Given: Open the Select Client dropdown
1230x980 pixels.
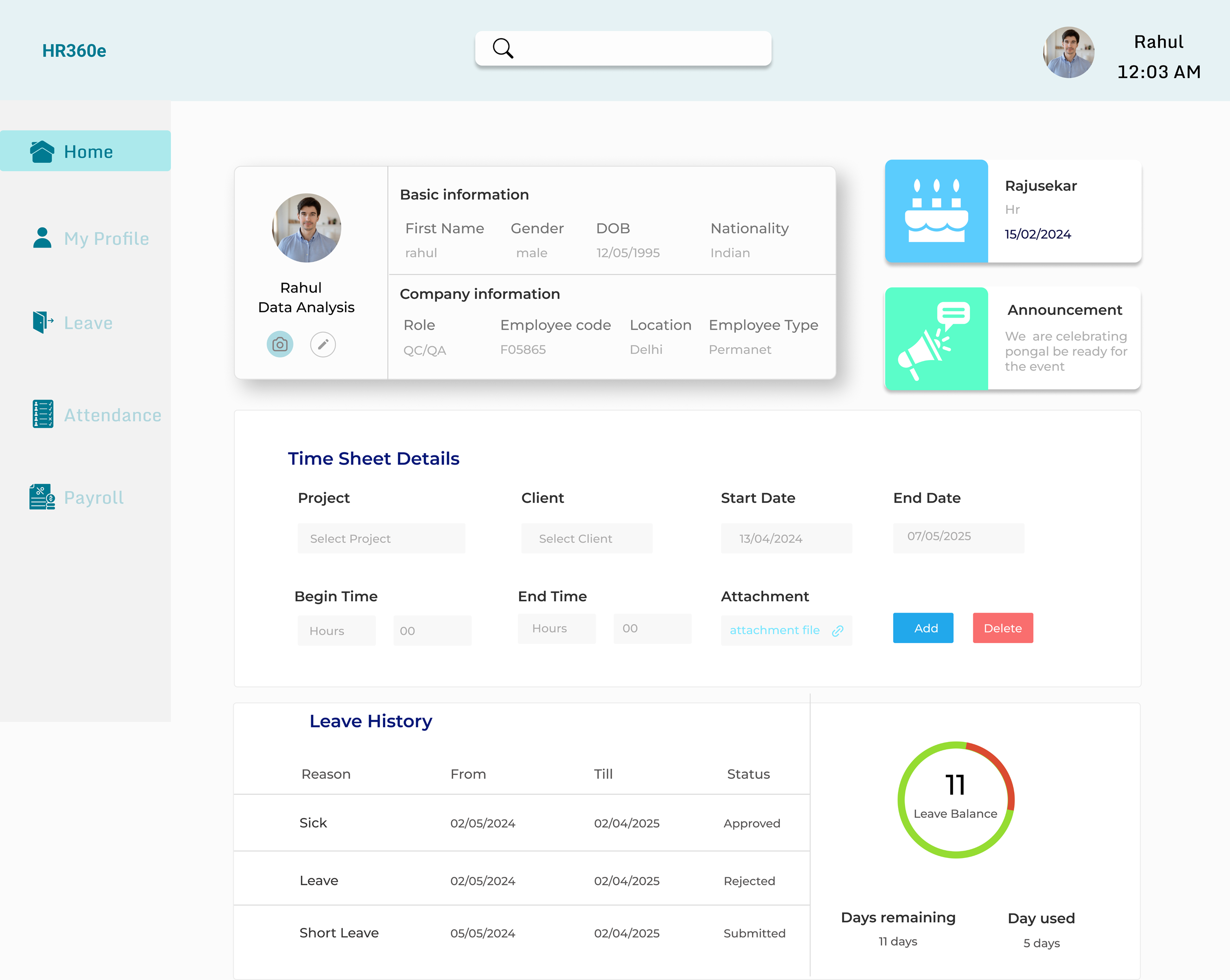Looking at the screenshot, I should 586,538.
